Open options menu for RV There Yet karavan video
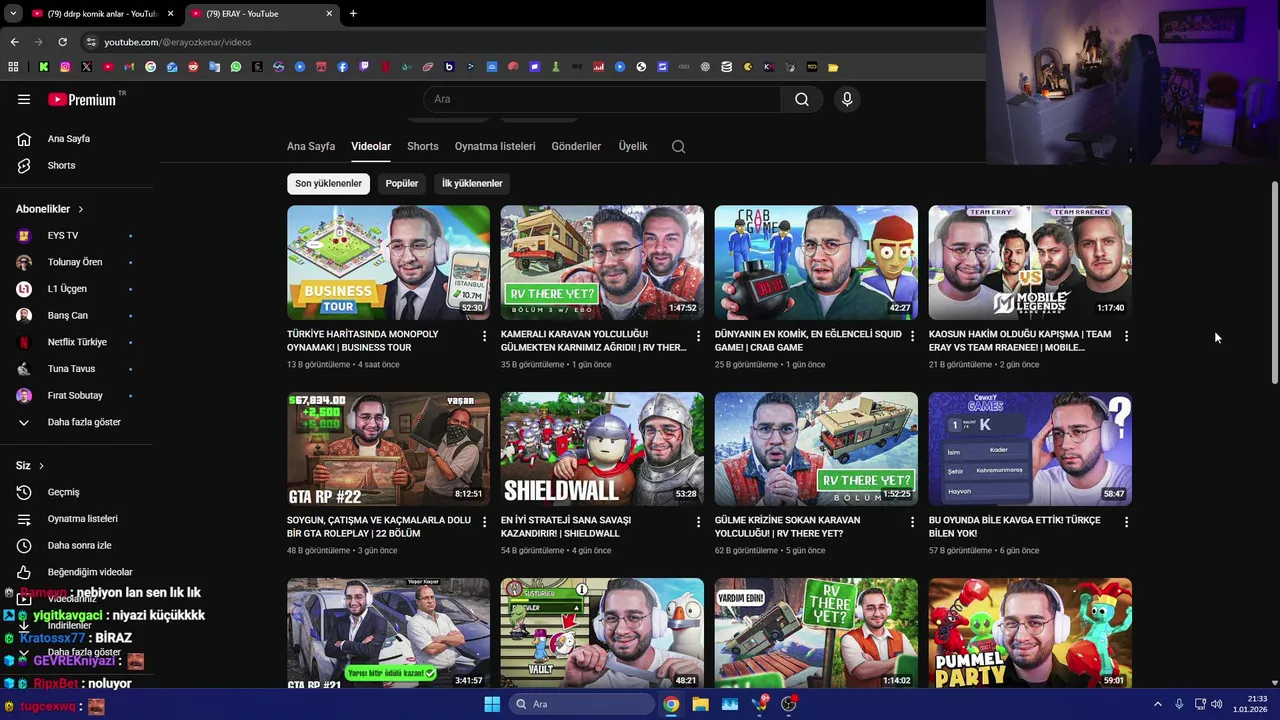This screenshot has width=1280, height=720. pyautogui.click(x=698, y=336)
